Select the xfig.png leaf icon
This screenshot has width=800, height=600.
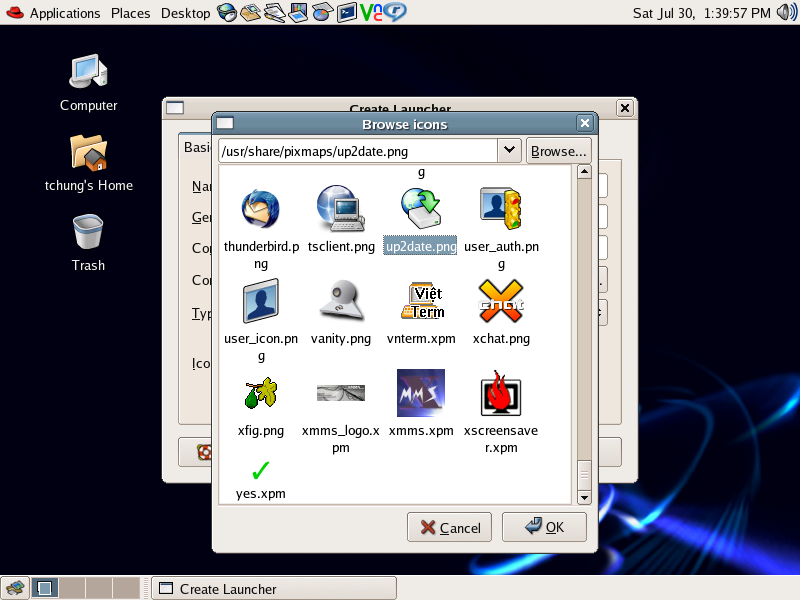(261, 393)
